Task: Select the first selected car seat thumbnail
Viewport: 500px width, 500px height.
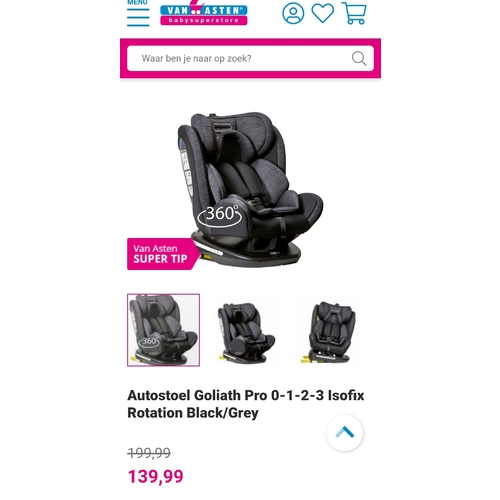Action: pos(163,330)
